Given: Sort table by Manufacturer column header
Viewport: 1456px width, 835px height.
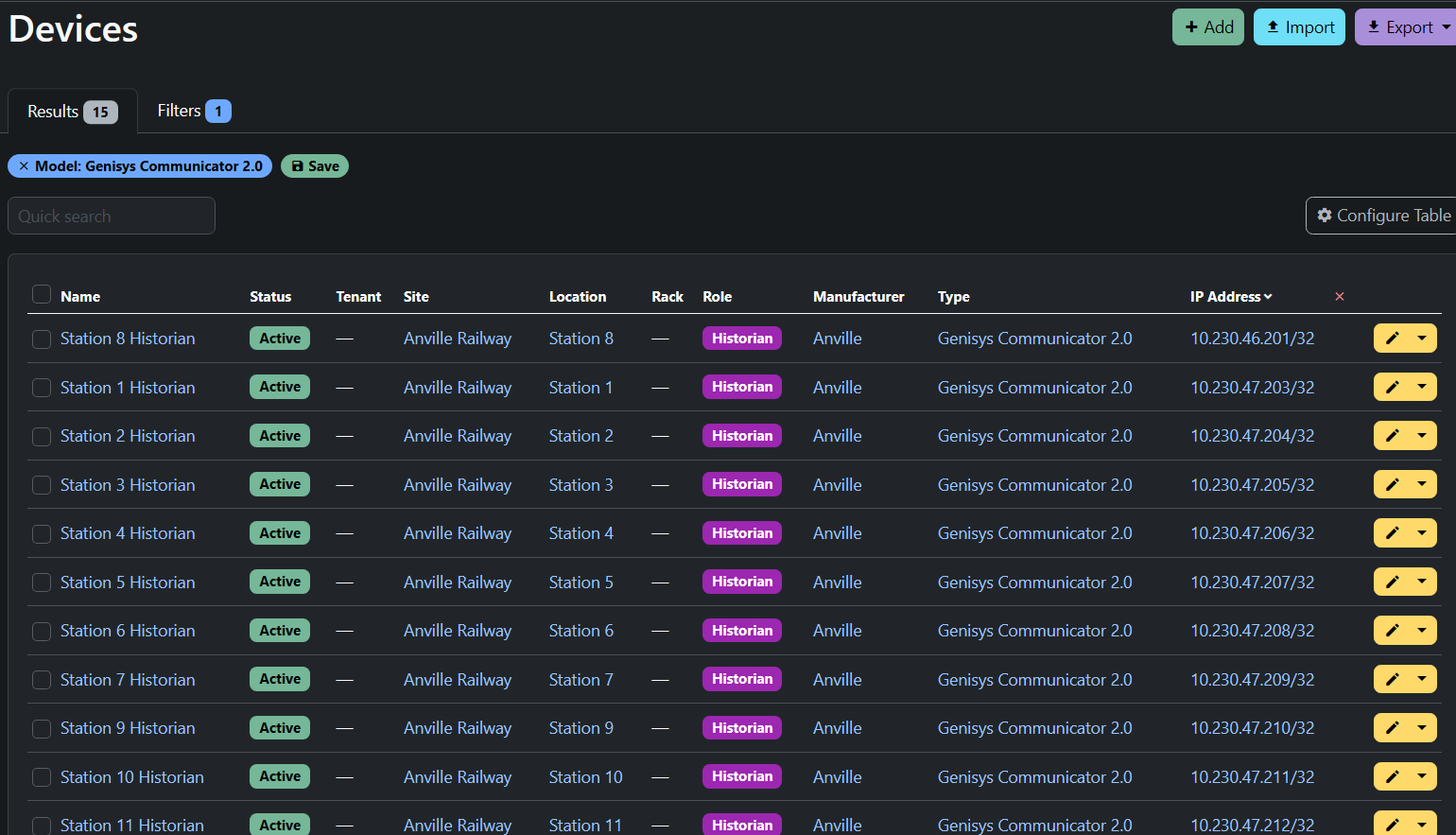Looking at the screenshot, I should click(858, 296).
